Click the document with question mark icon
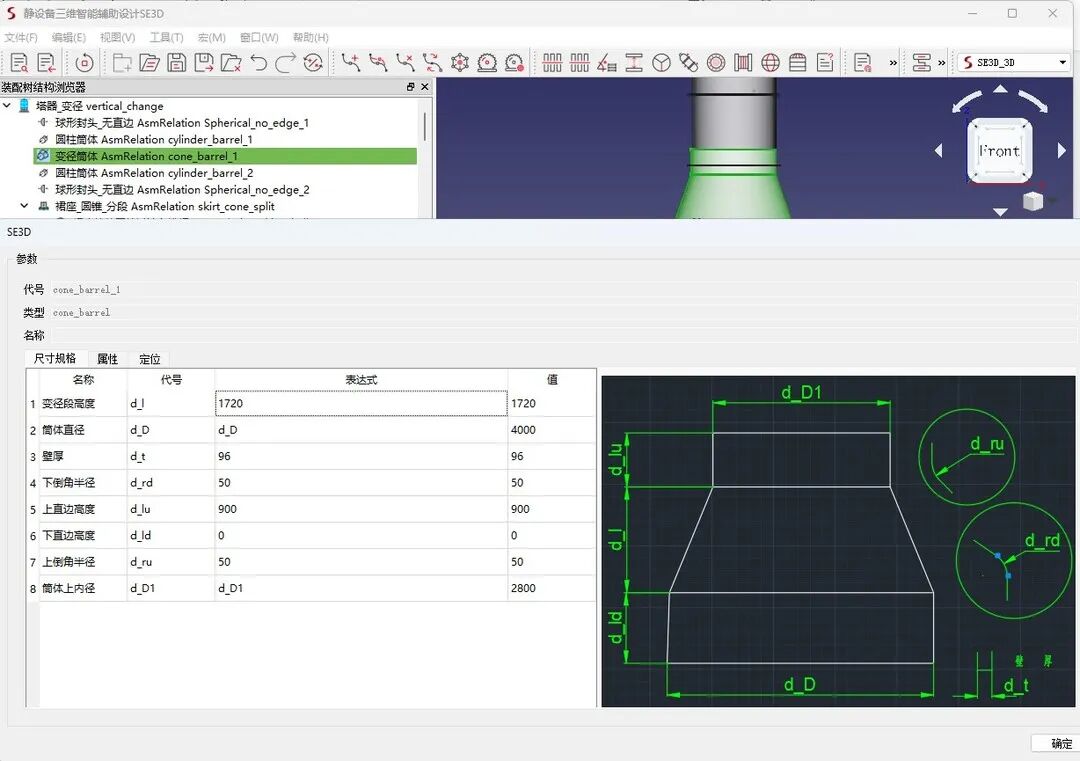 coord(825,63)
